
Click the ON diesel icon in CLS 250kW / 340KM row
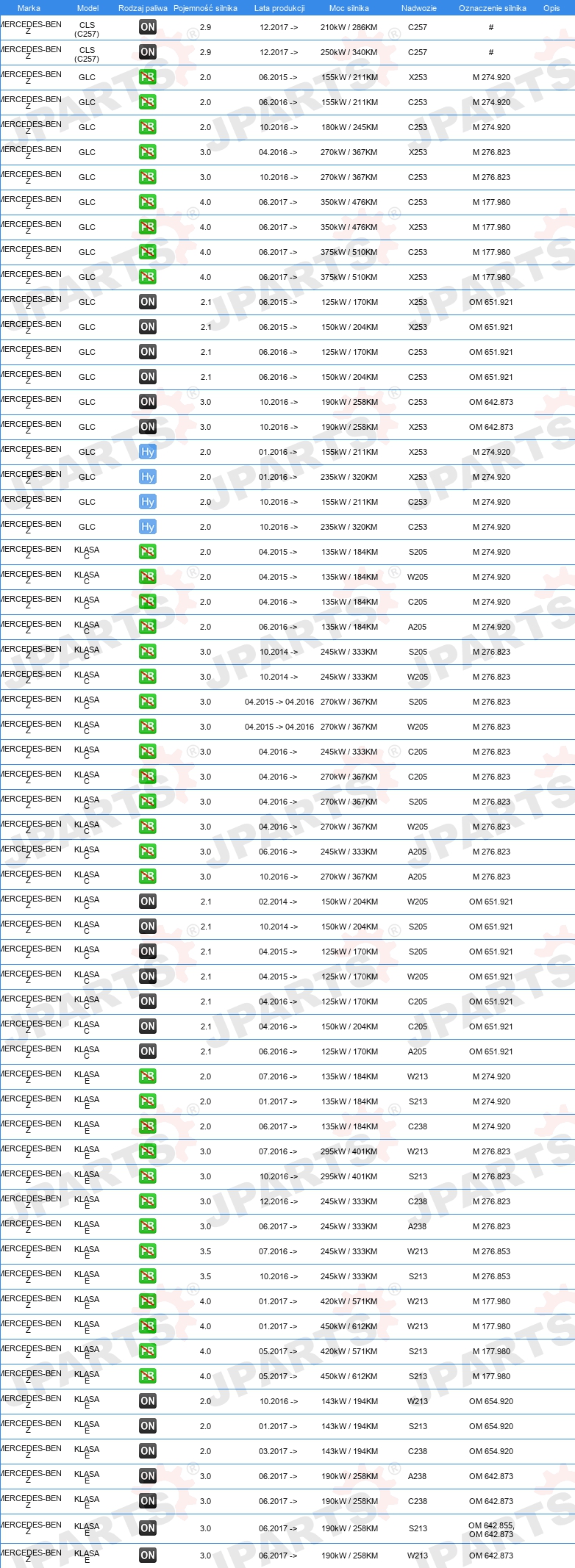148,52
